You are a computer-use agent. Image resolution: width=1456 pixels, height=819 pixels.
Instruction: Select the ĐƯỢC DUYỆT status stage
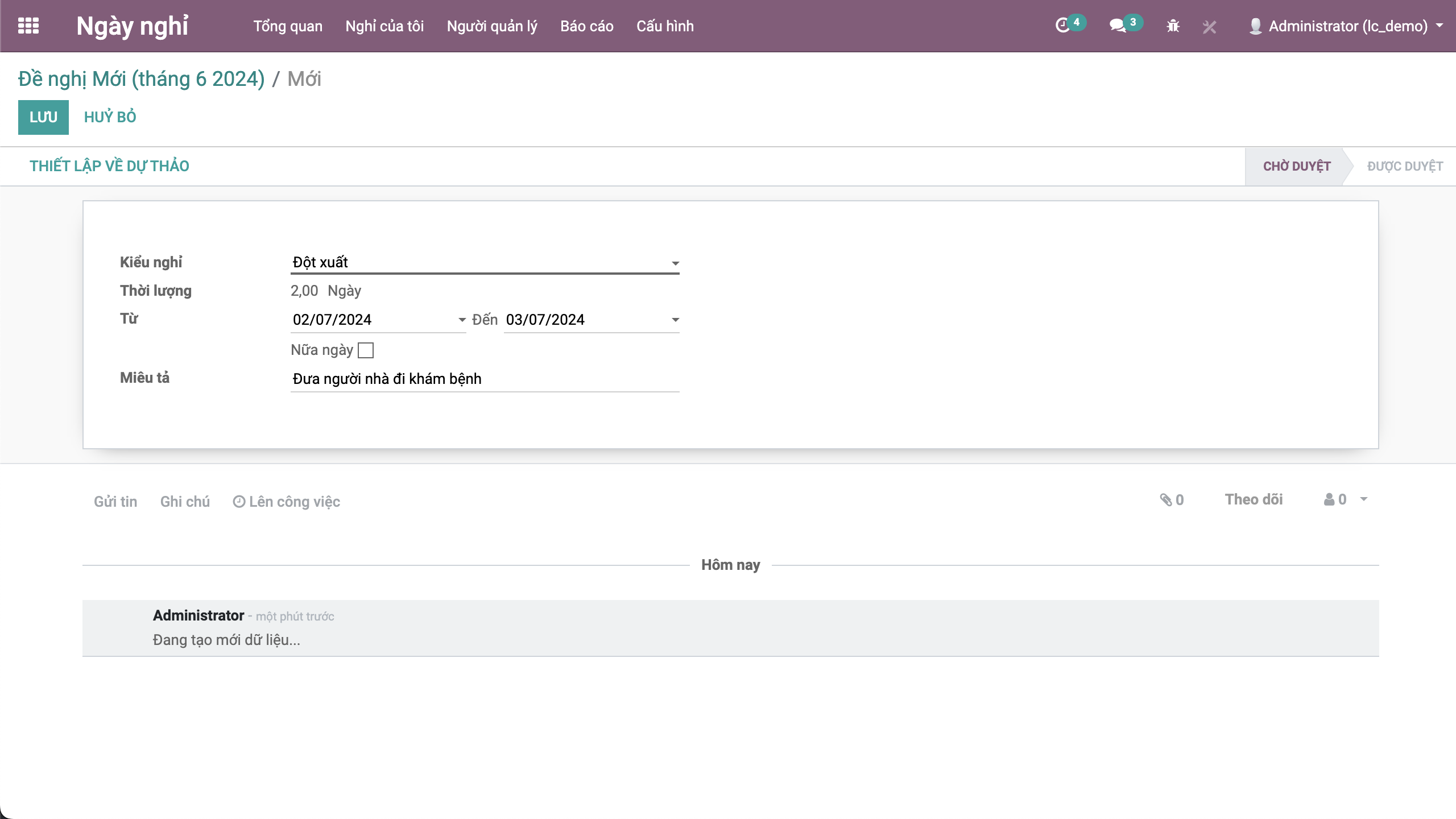(x=1405, y=166)
